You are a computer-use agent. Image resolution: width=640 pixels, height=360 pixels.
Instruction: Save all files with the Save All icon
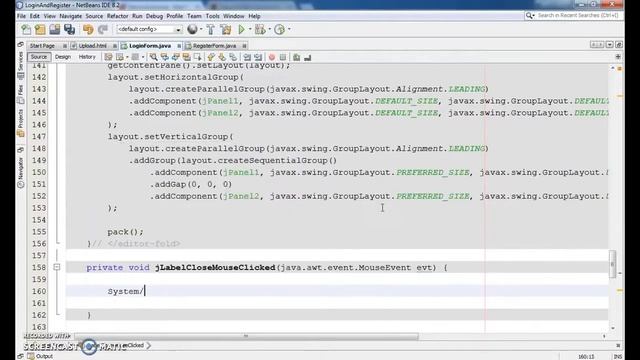69,29
